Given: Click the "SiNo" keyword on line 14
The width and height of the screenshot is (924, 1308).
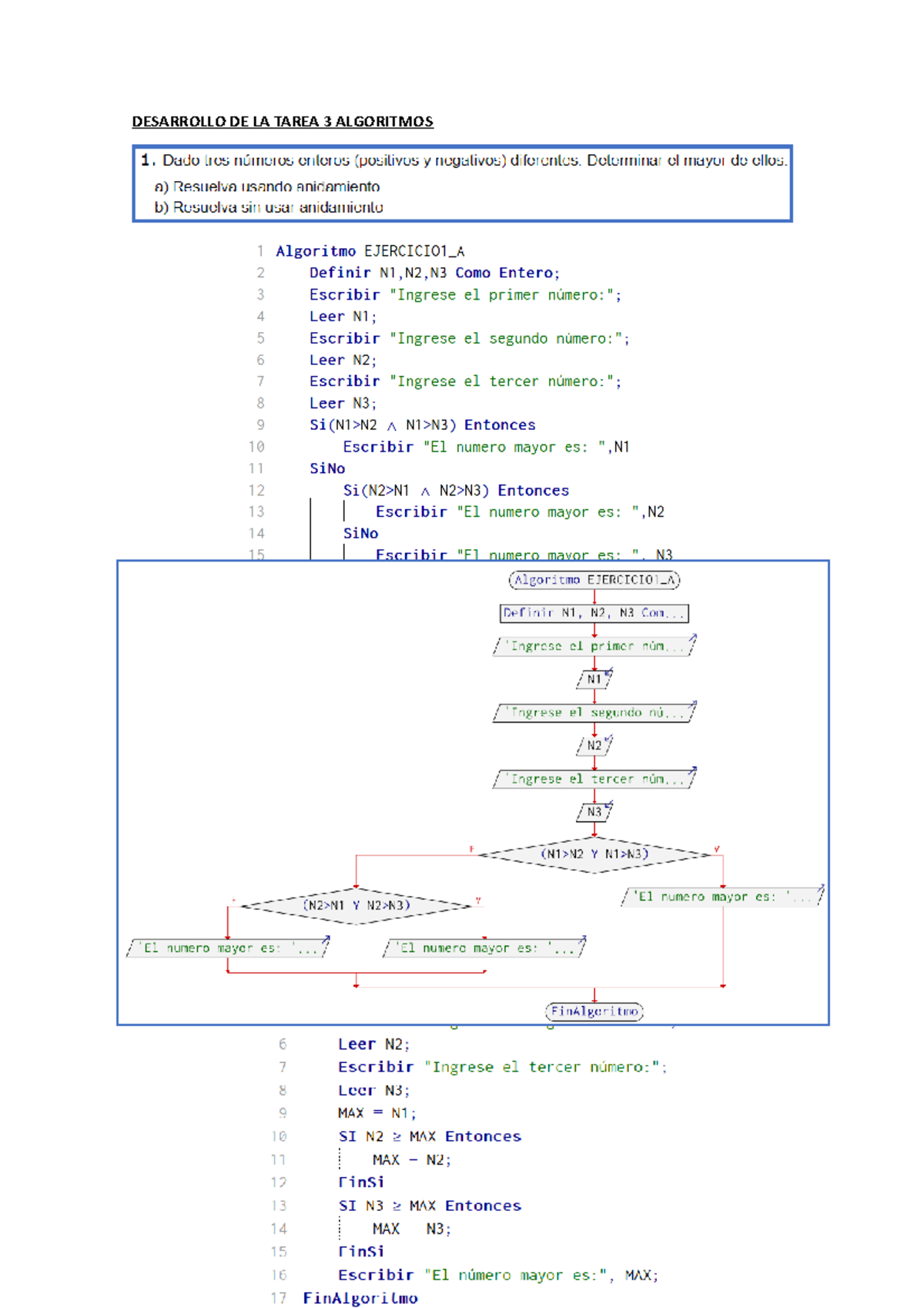Looking at the screenshot, I should pyautogui.click(x=360, y=534).
